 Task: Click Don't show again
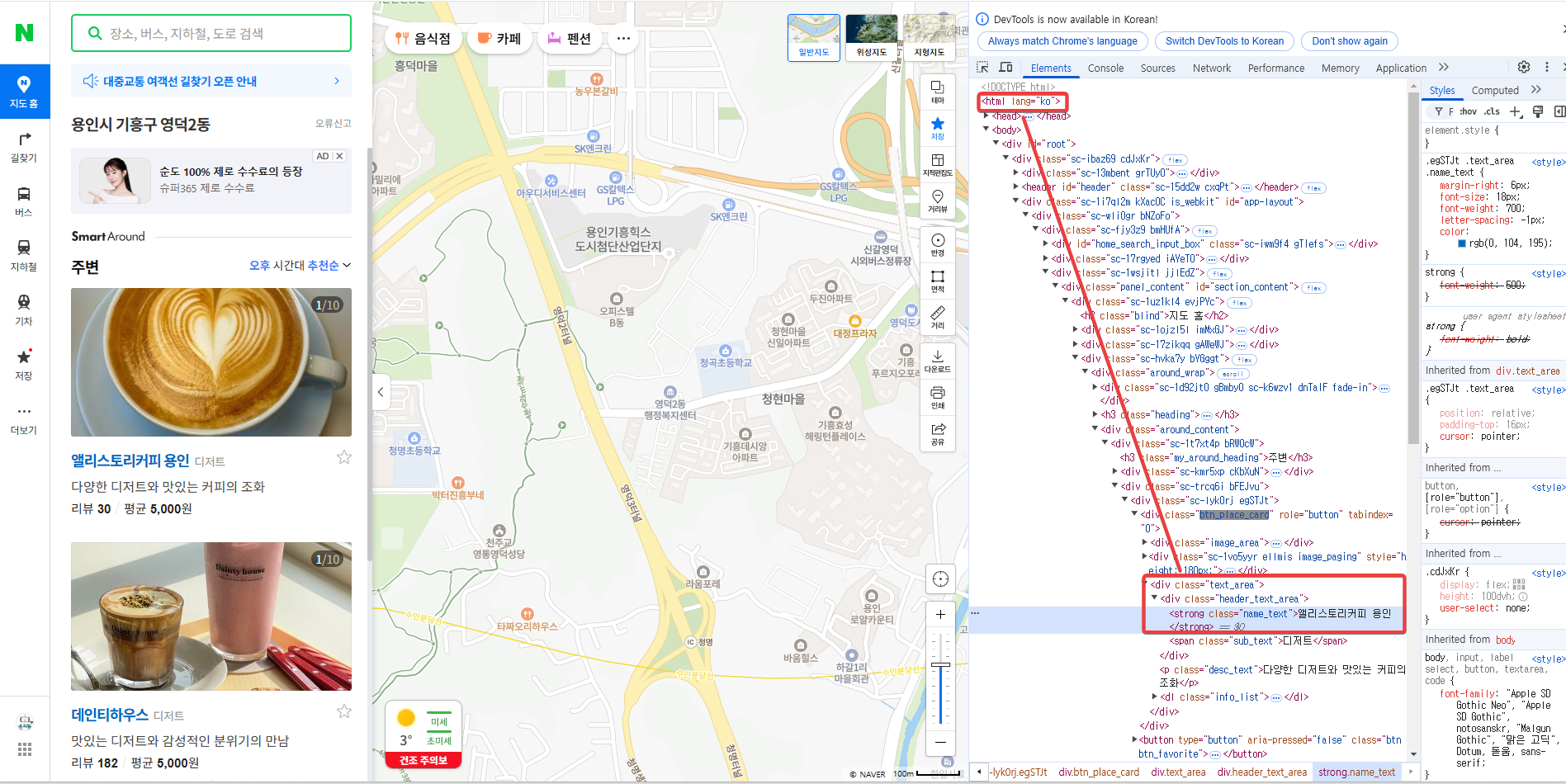click(x=1350, y=41)
